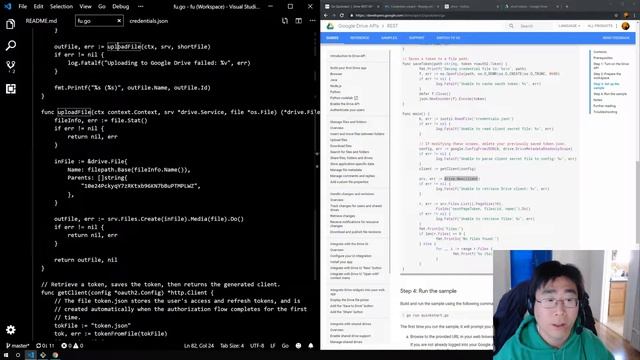Open 'Download files' in docs sidebar

[340, 146]
